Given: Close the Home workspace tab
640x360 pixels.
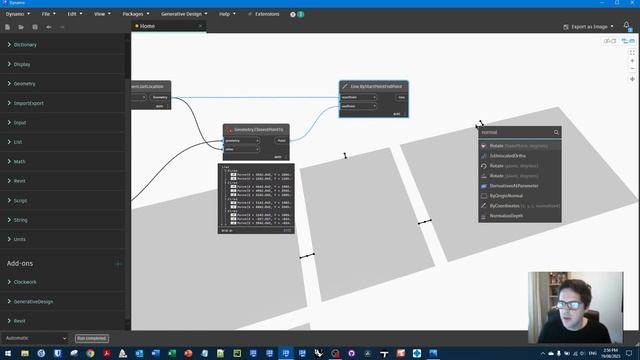Looking at the screenshot, I should [200, 26].
